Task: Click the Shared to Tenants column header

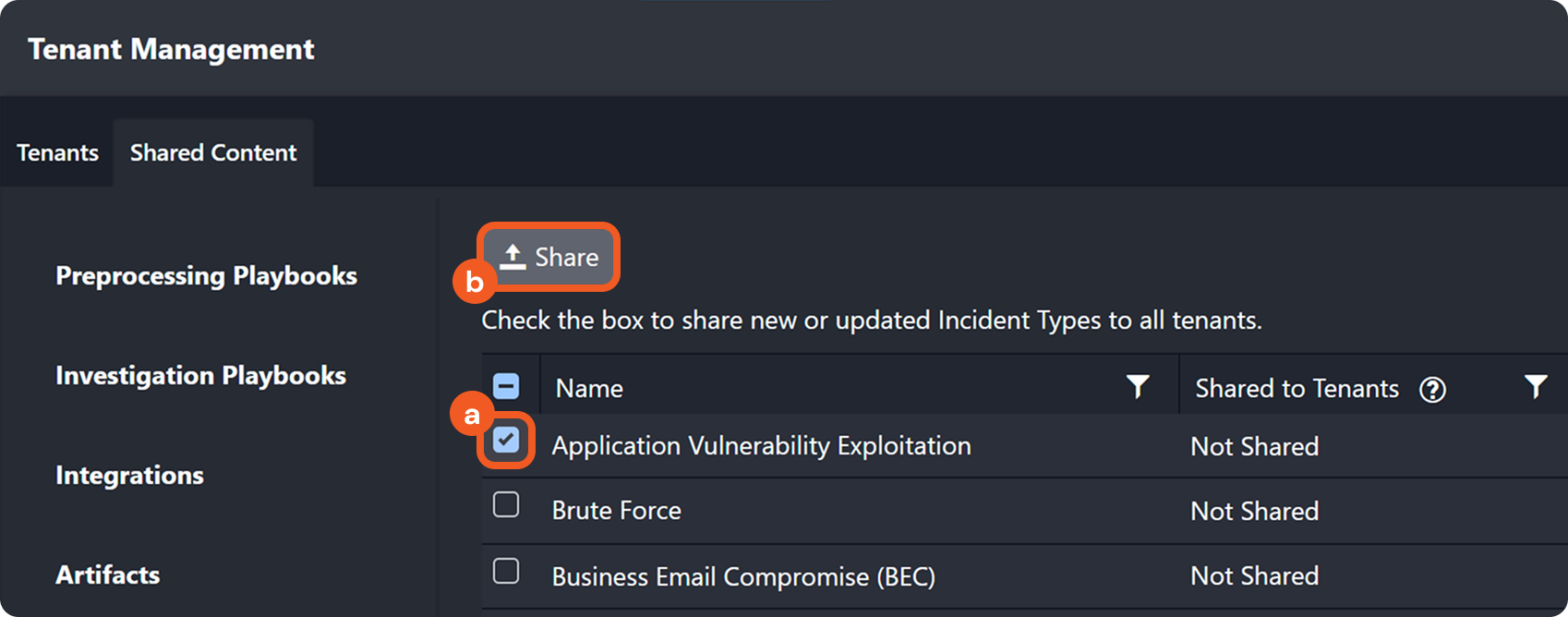Action: (x=1297, y=389)
